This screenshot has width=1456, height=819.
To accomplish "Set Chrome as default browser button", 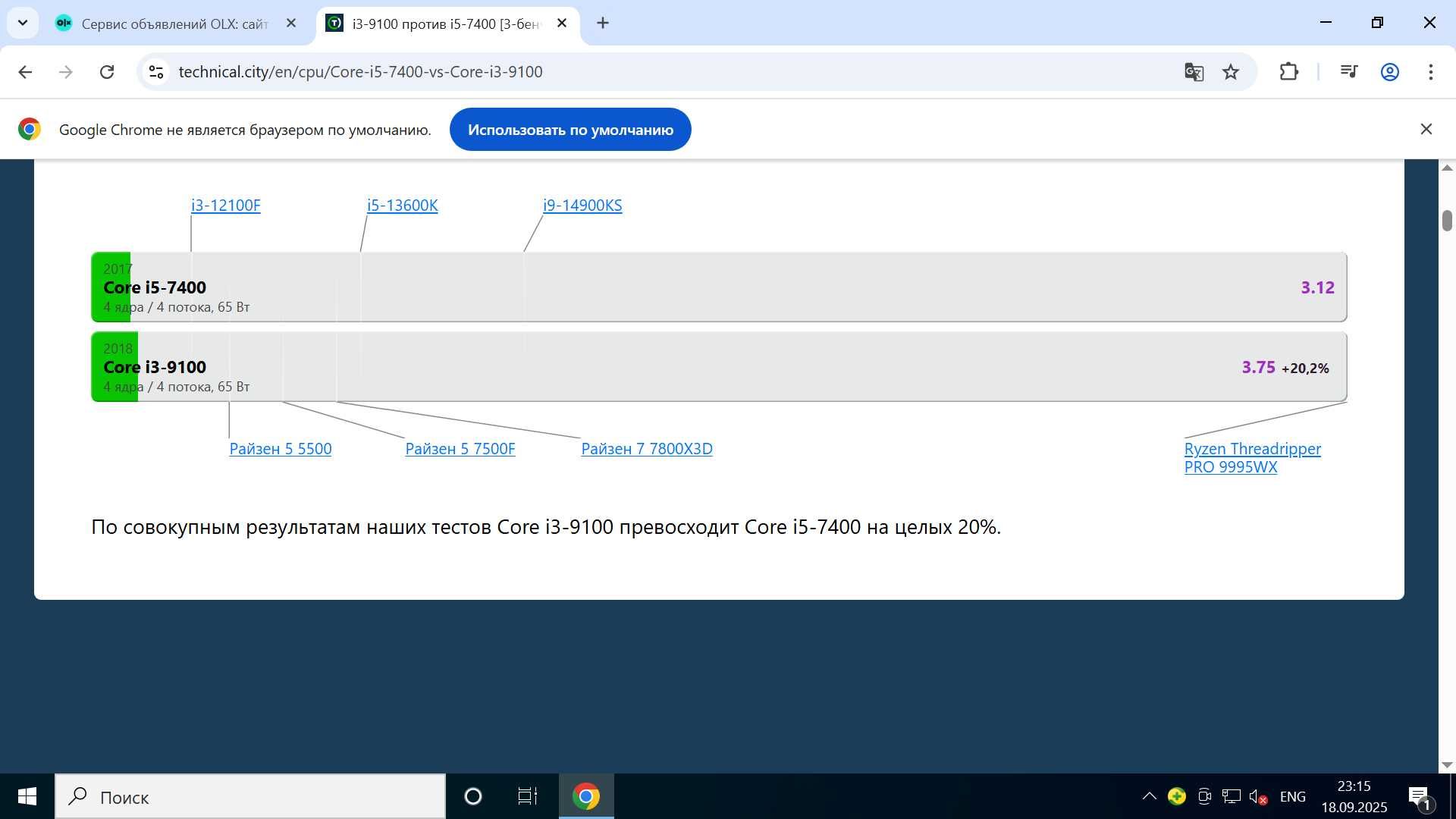I will tap(570, 130).
